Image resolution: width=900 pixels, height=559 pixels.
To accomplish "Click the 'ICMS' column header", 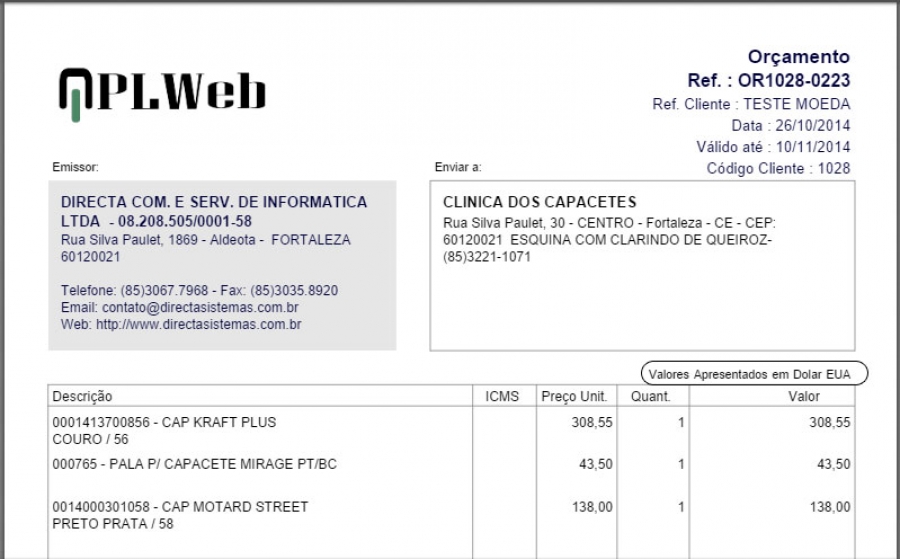I will (x=502, y=397).
